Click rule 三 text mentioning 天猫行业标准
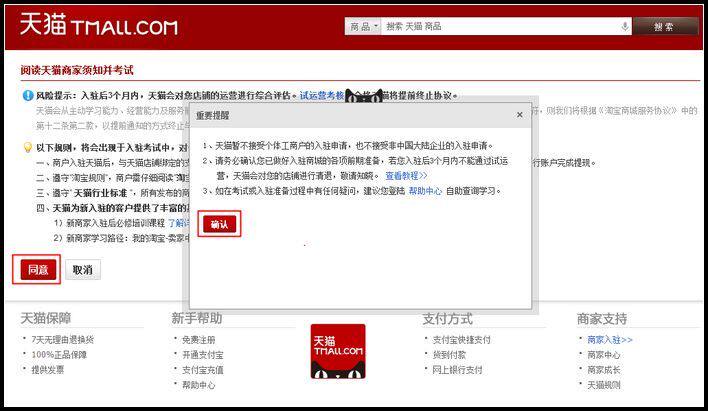 click(113, 193)
